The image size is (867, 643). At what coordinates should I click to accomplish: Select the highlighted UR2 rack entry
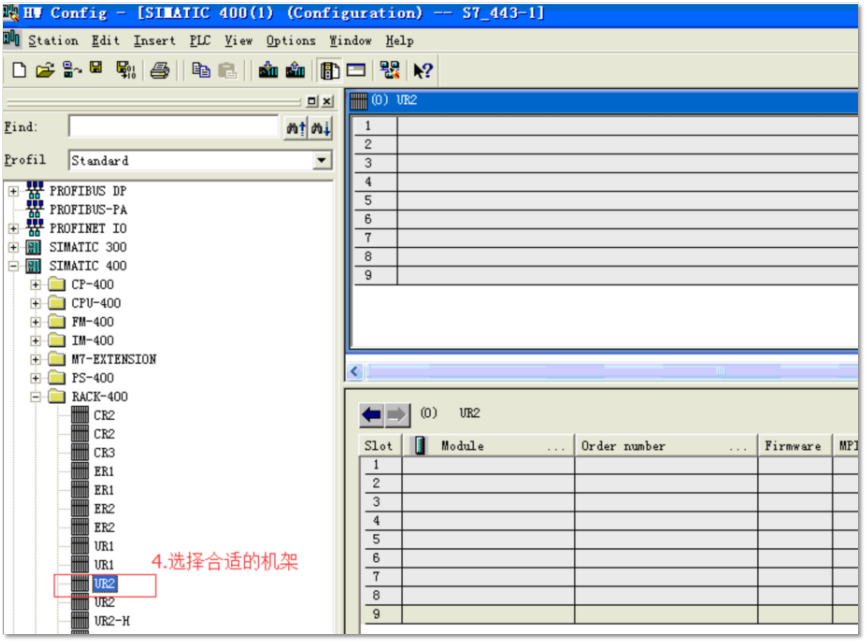tap(105, 584)
